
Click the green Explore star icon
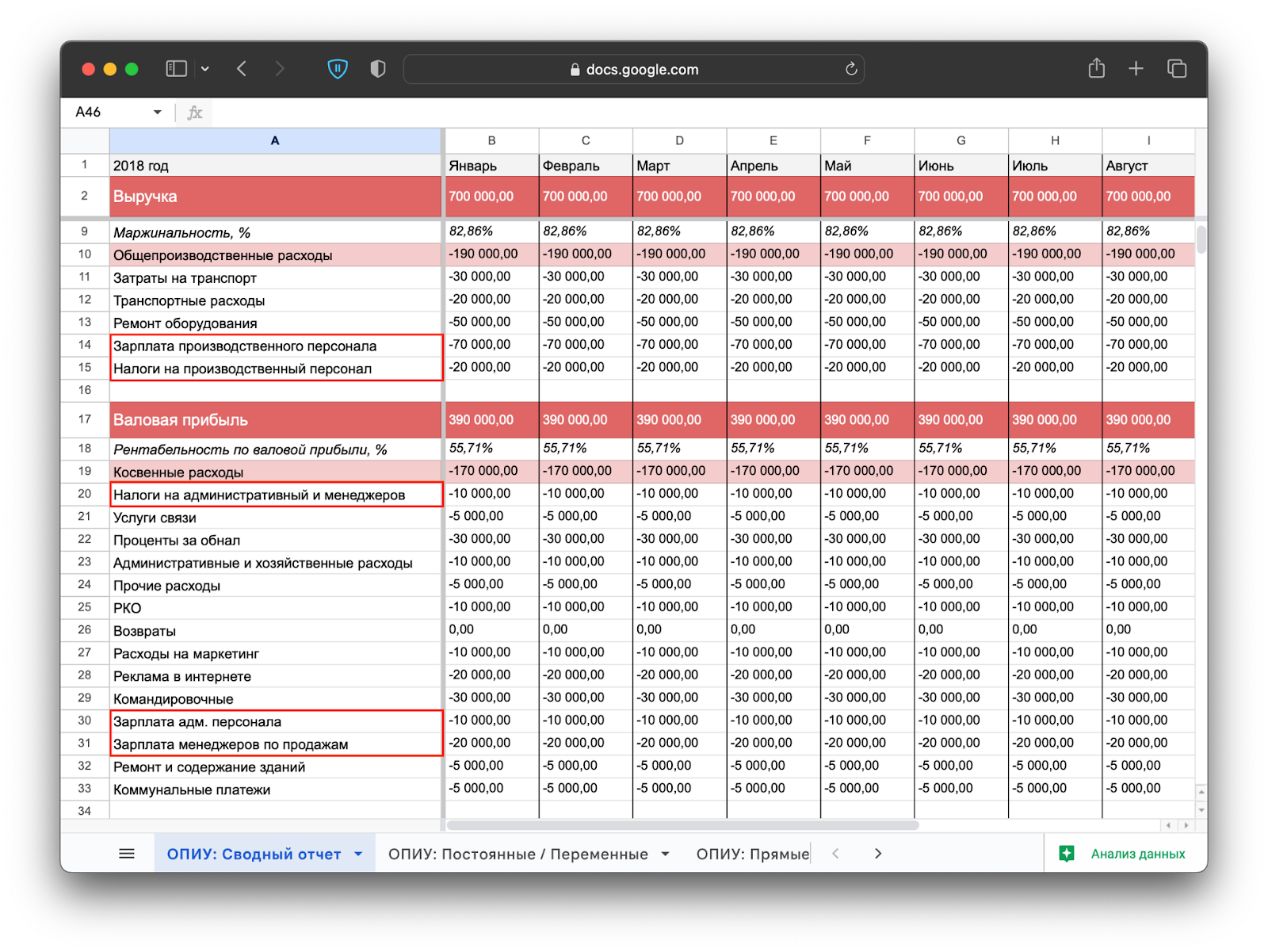pyautogui.click(x=1067, y=854)
